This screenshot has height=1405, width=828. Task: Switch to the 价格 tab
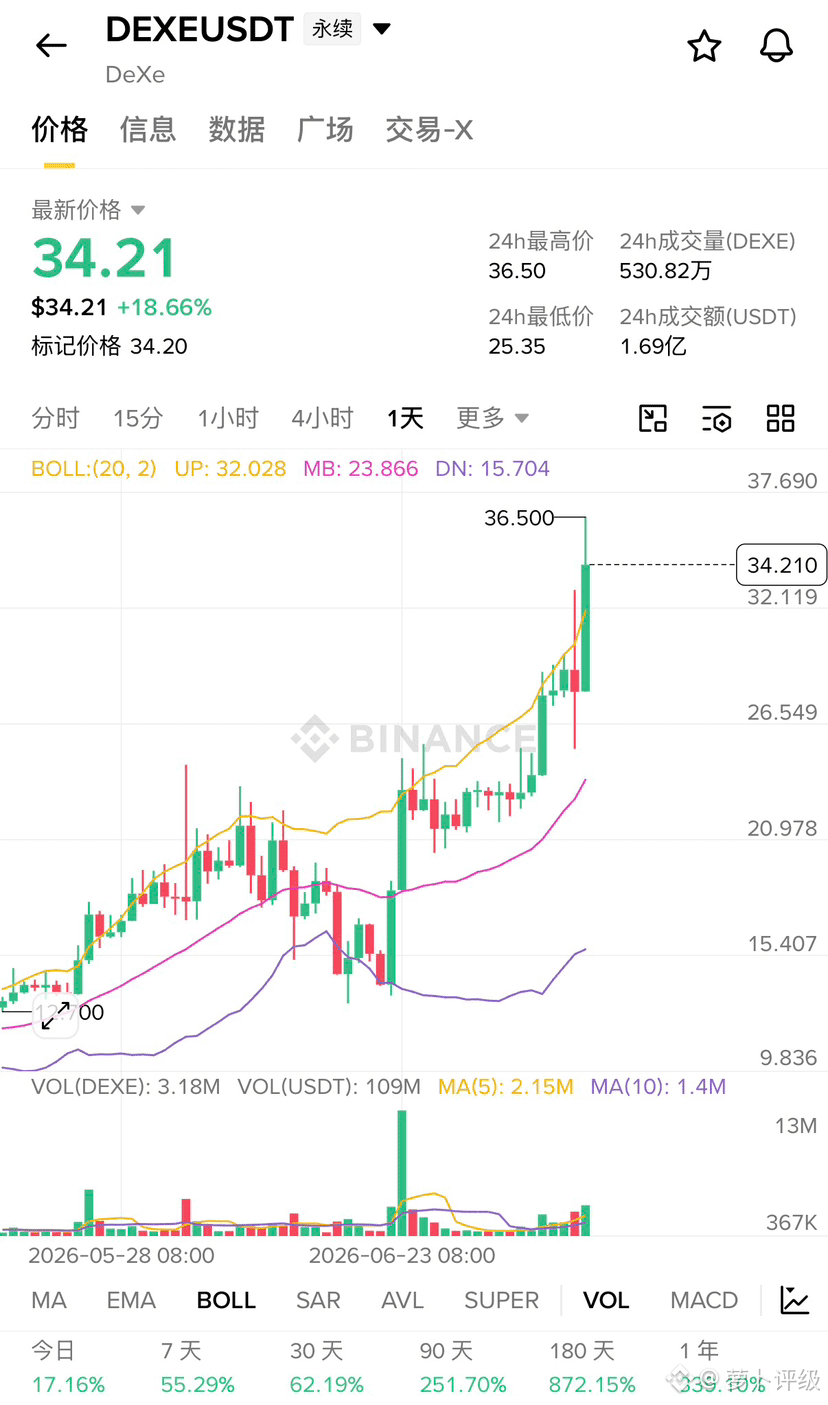60,129
